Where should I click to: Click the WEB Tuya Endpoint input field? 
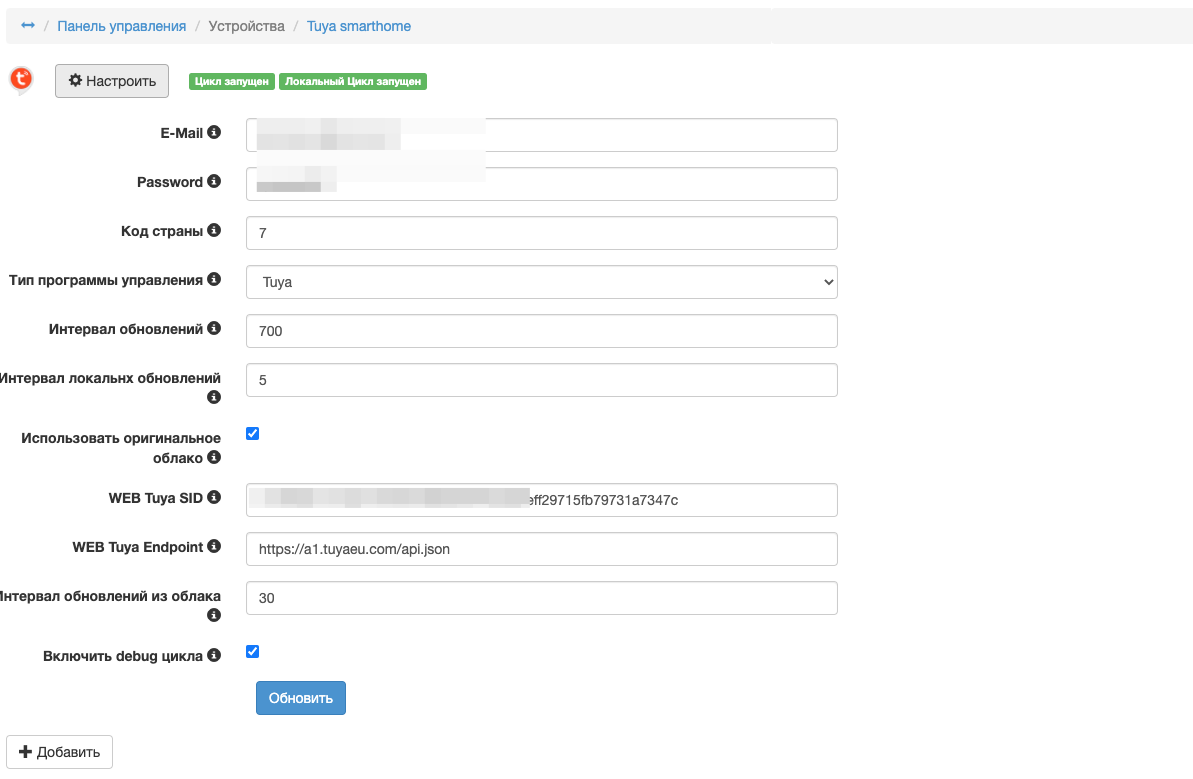(x=541, y=549)
